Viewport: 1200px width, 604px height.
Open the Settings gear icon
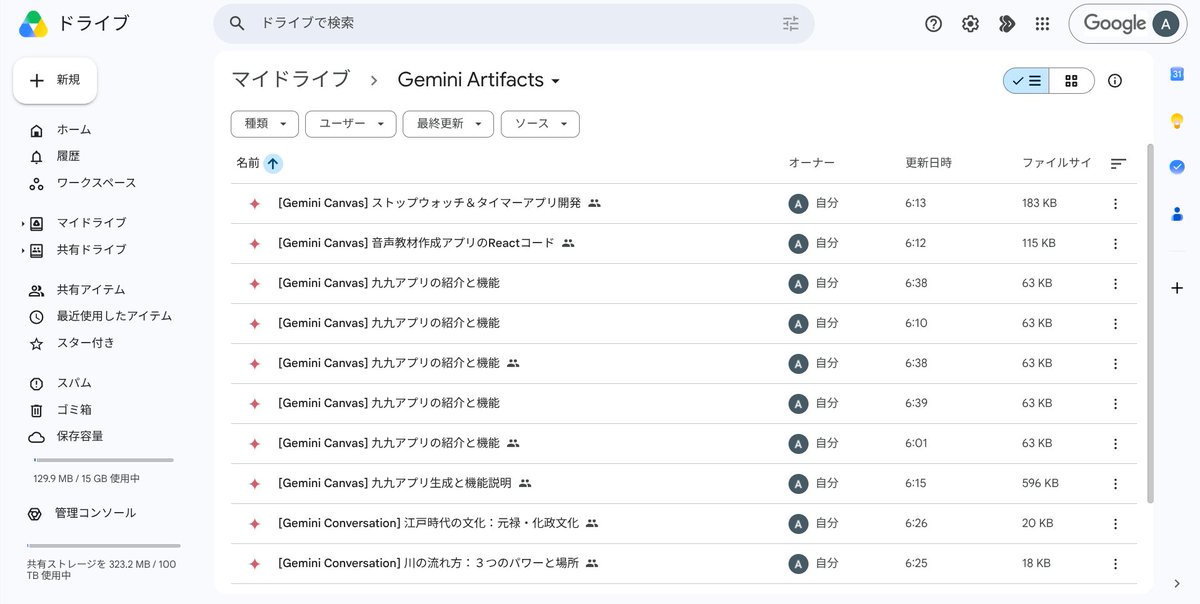(970, 24)
